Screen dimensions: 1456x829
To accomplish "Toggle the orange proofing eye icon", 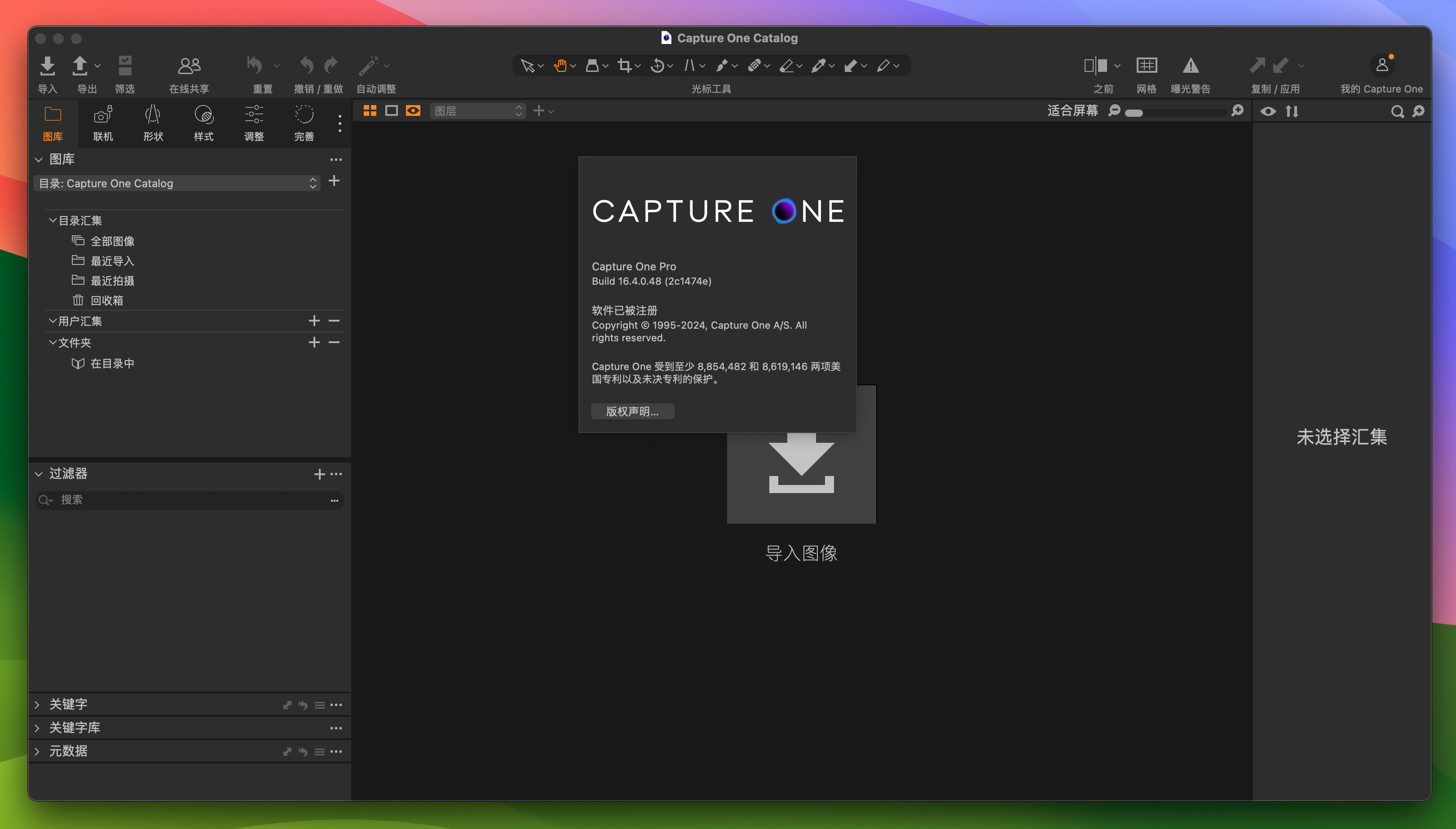I will coord(413,110).
